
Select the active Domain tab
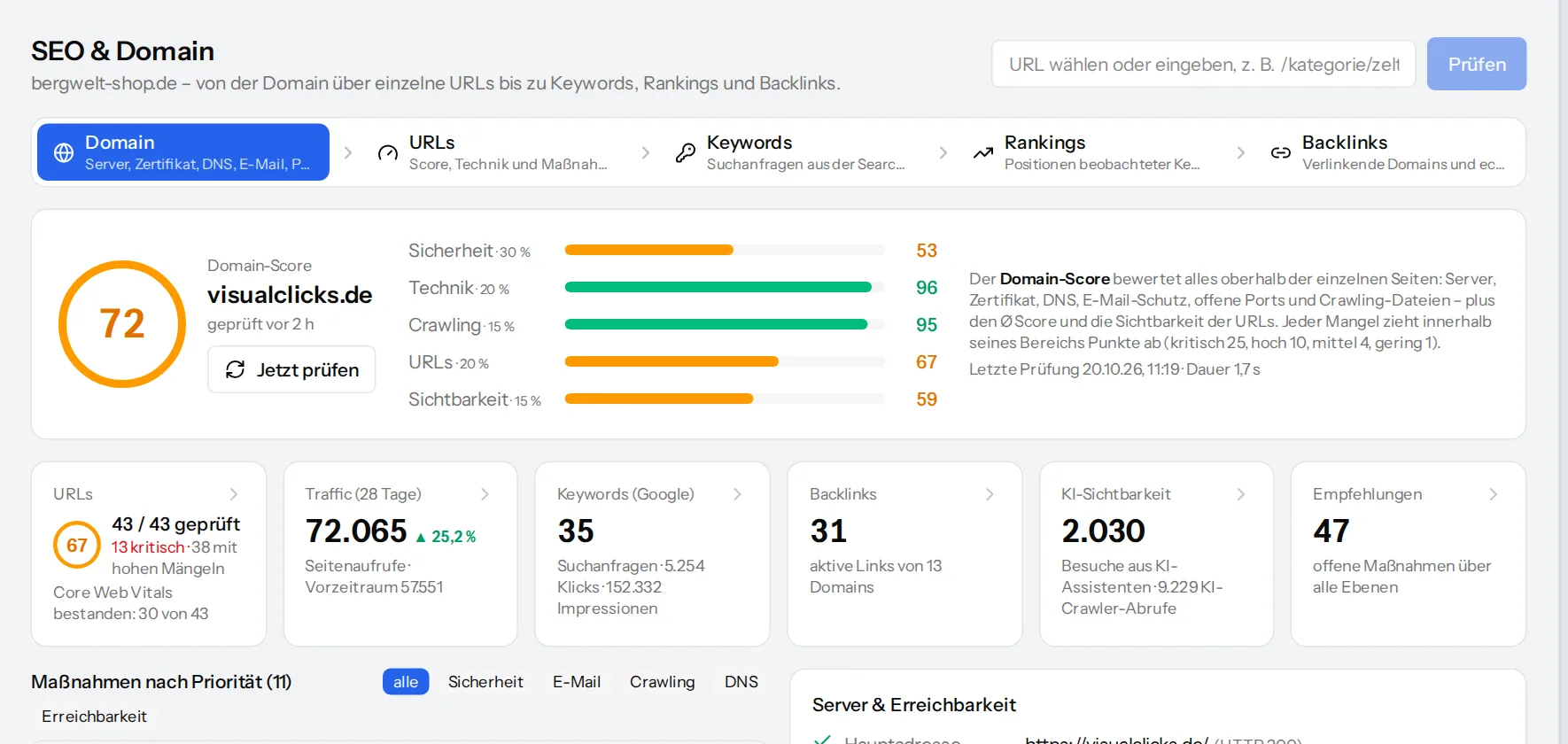coord(183,152)
